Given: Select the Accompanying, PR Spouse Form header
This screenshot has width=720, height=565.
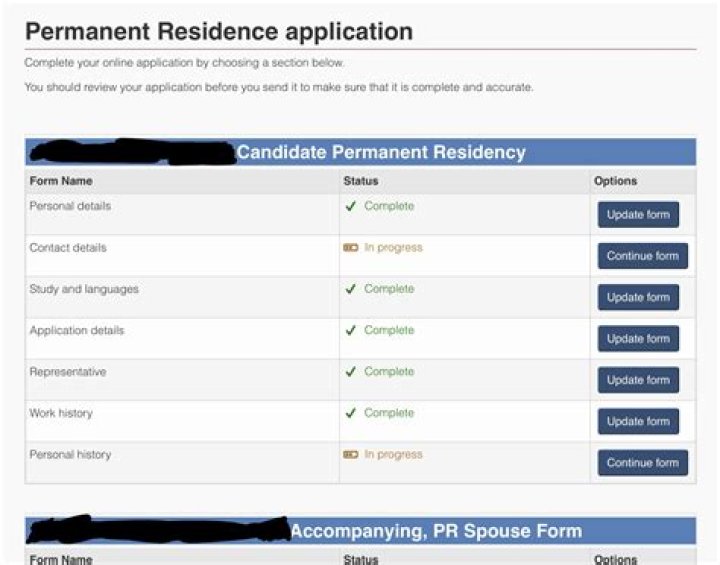Looking at the screenshot, I should pyautogui.click(x=435, y=531).
